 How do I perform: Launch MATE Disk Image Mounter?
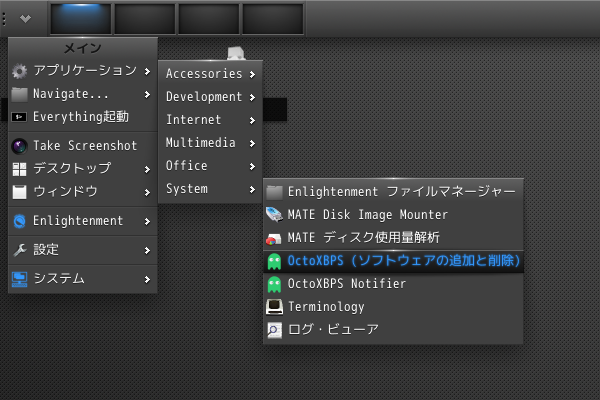[393, 215]
